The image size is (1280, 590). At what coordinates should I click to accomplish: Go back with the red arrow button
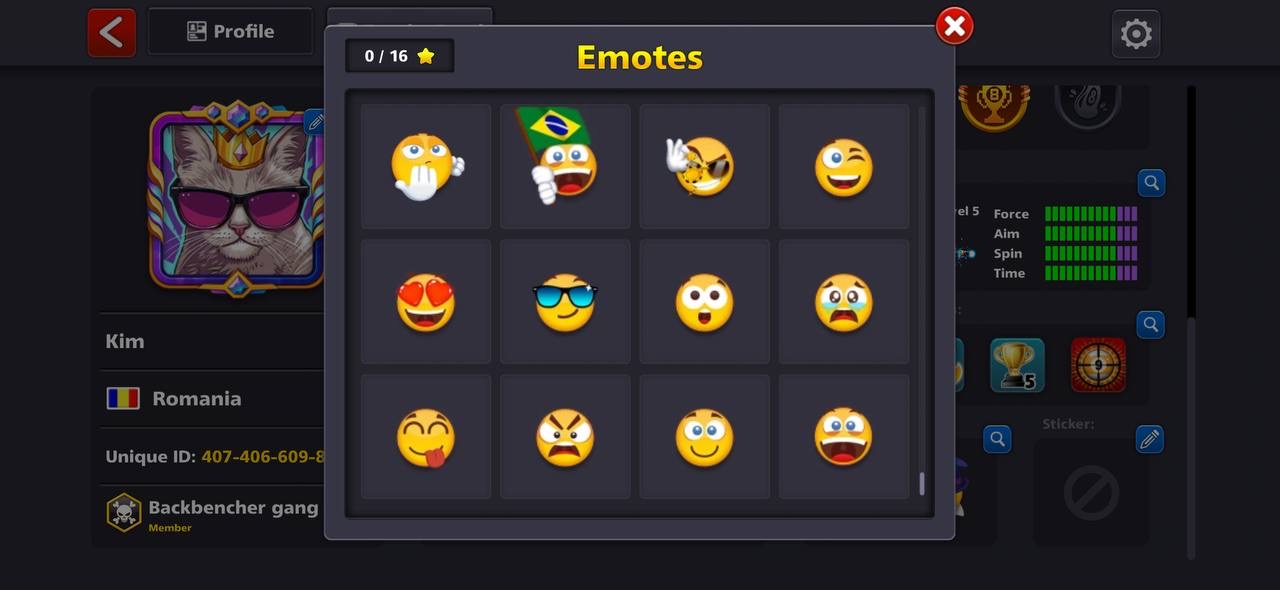click(x=112, y=32)
